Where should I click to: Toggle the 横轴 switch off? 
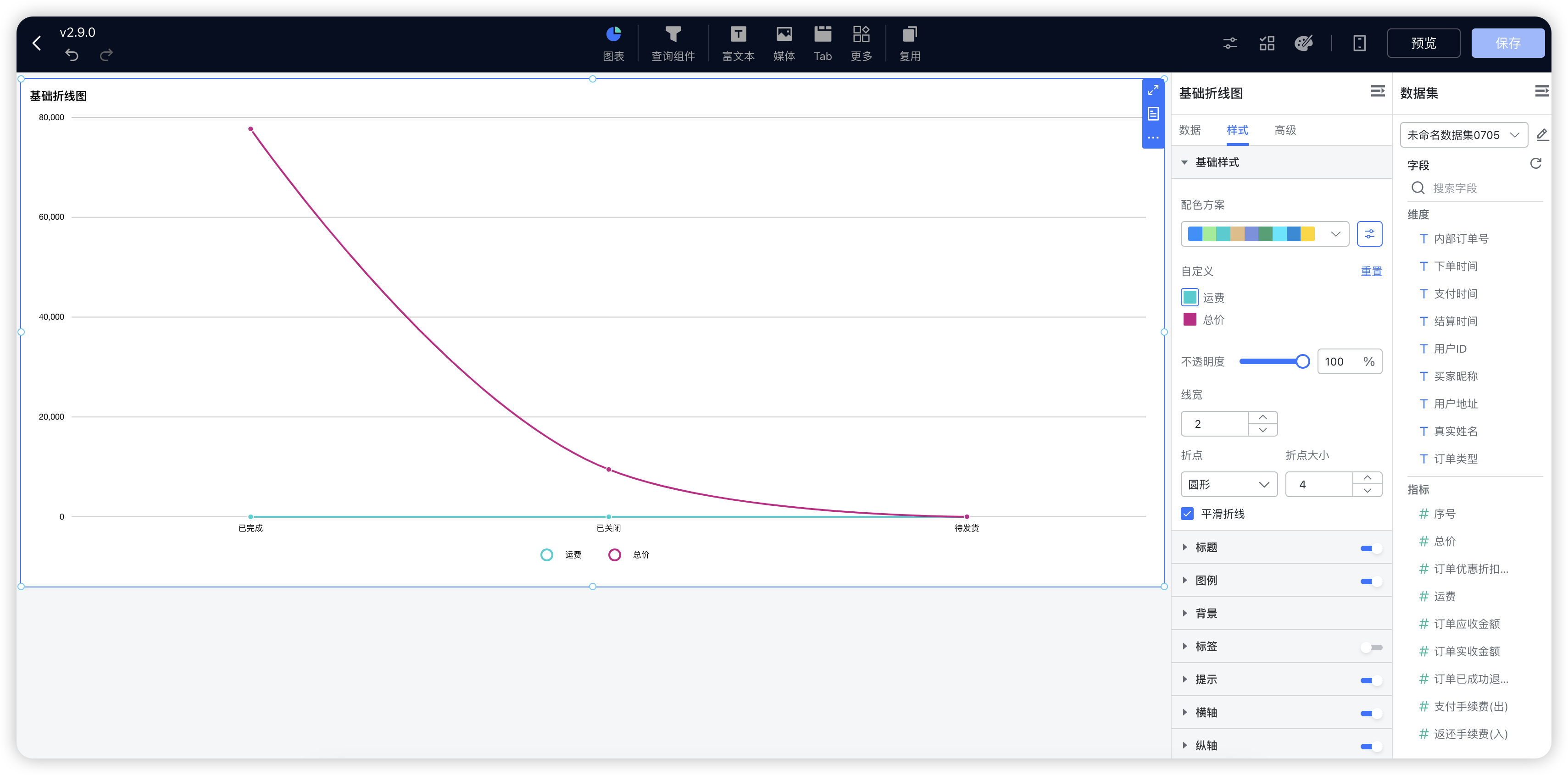pyautogui.click(x=1371, y=713)
